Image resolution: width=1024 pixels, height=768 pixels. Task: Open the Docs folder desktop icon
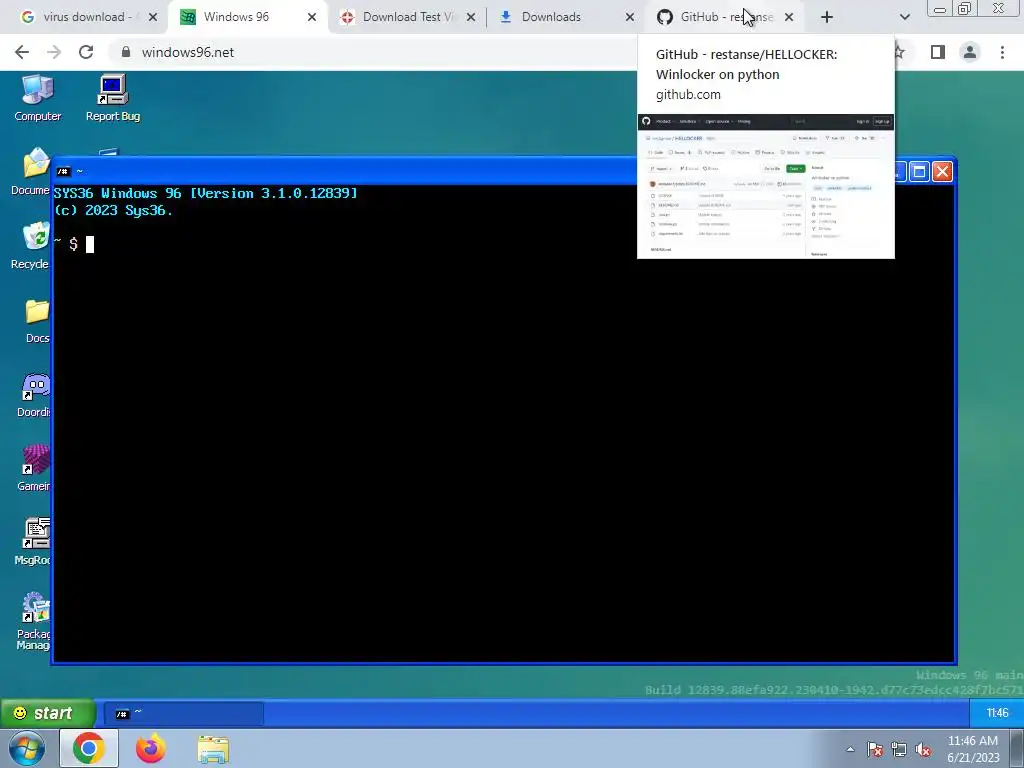[37, 320]
